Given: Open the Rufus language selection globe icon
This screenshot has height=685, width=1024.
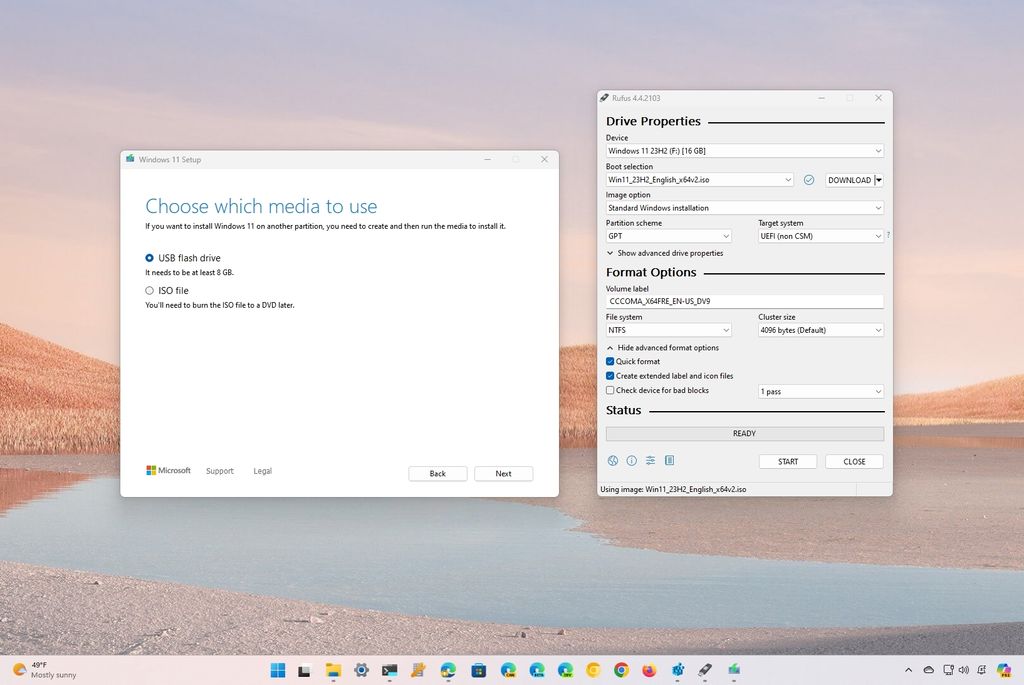Looking at the screenshot, I should [613, 461].
